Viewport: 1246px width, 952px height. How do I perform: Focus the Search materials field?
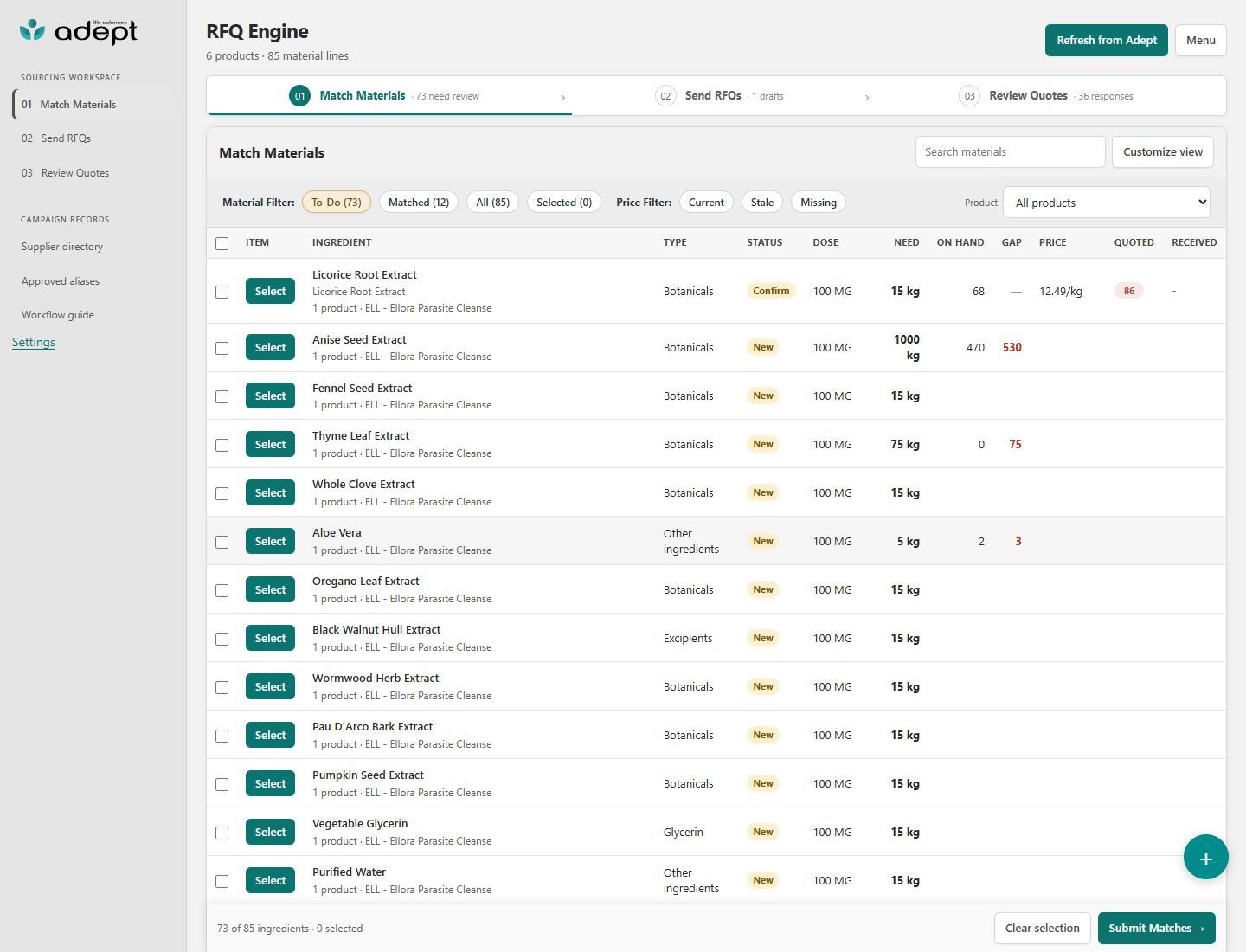pyautogui.click(x=1010, y=152)
